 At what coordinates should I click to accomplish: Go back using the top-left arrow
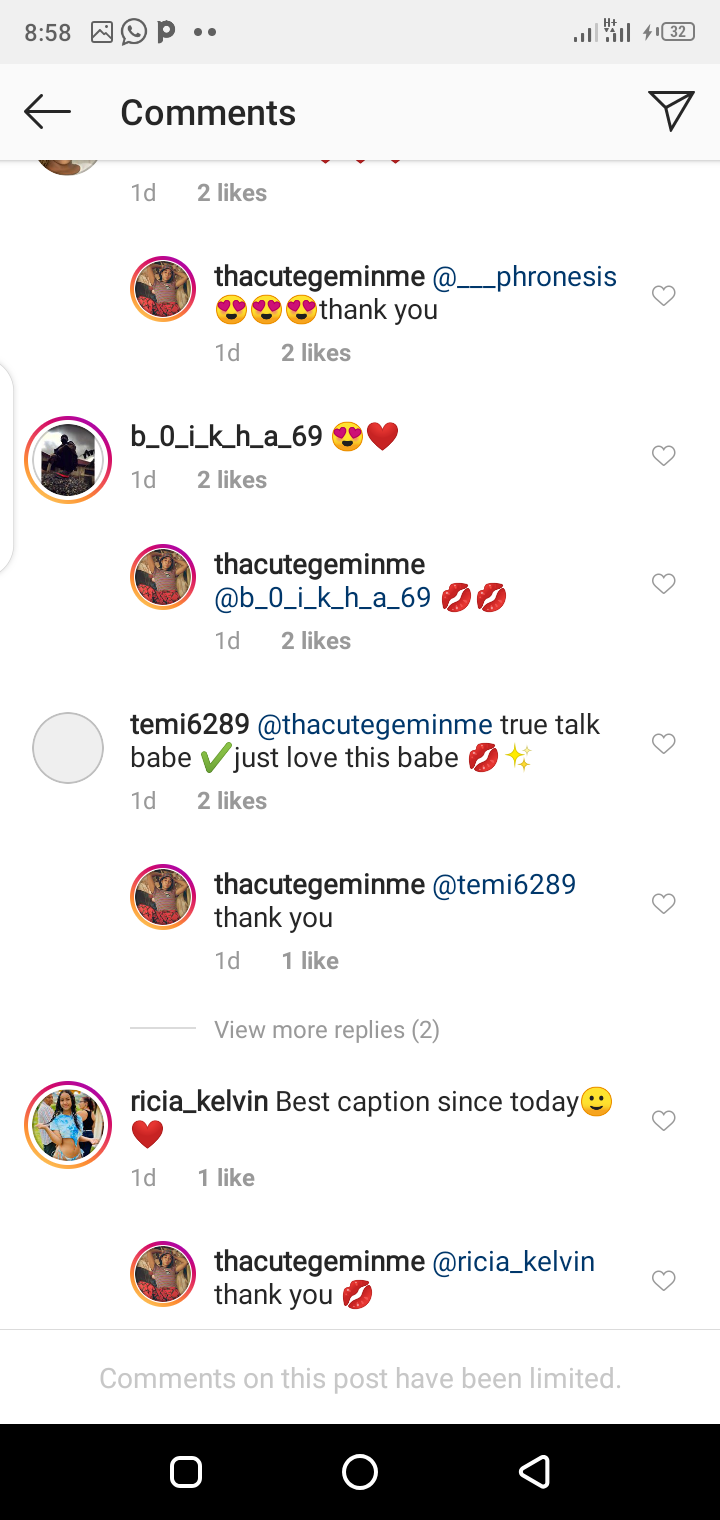pyautogui.click(x=47, y=112)
